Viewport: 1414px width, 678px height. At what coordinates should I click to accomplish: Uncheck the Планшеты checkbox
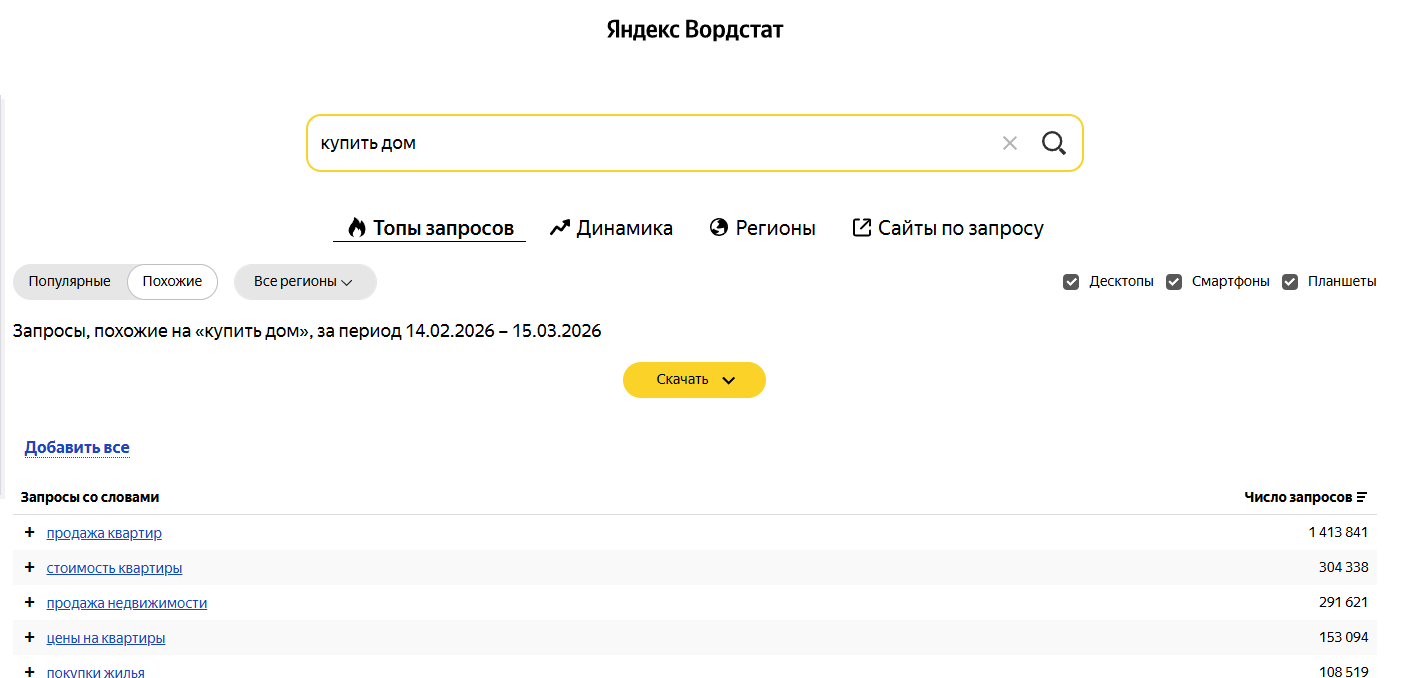[1290, 282]
